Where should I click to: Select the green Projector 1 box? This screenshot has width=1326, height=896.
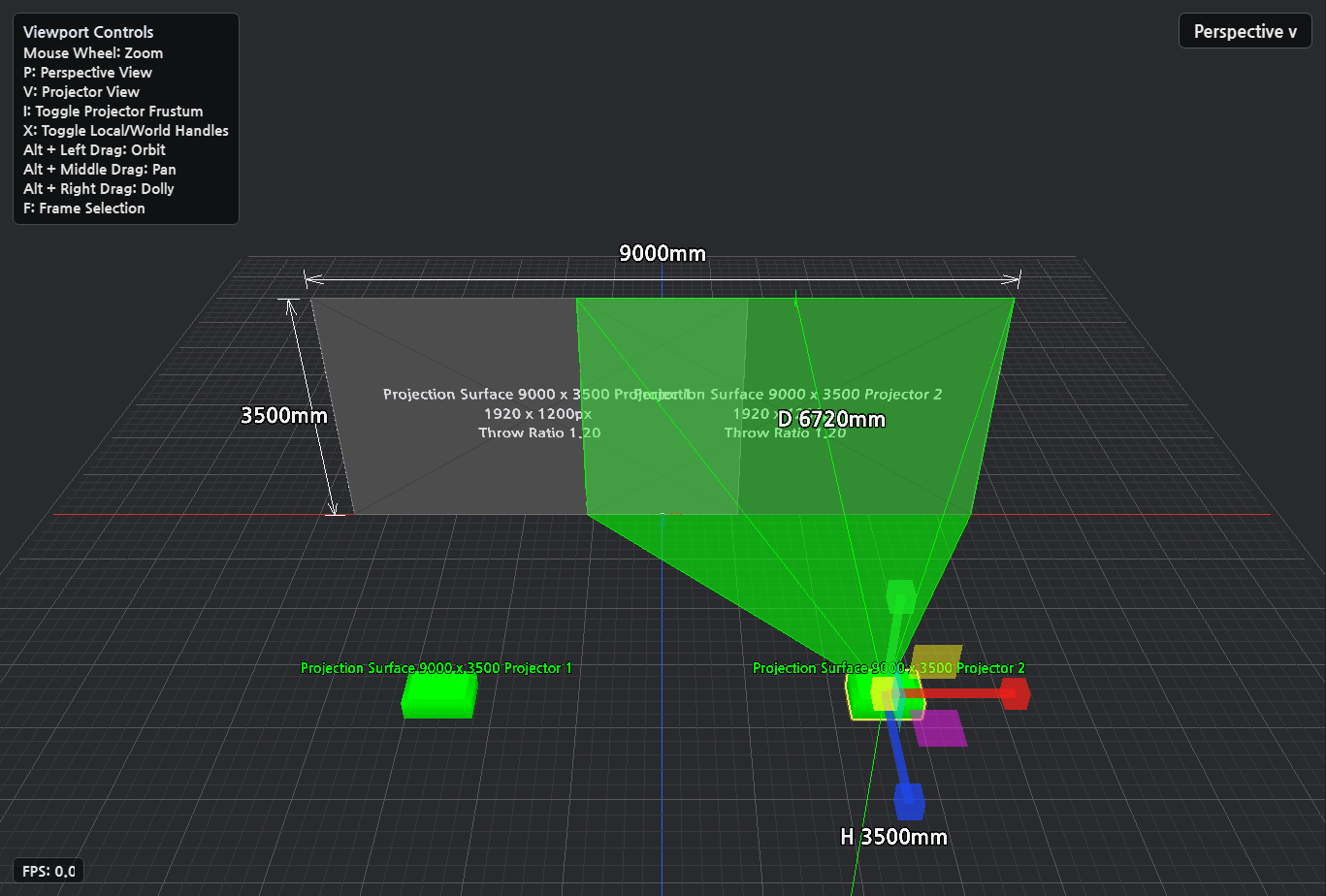pyautogui.click(x=439, y=694)
